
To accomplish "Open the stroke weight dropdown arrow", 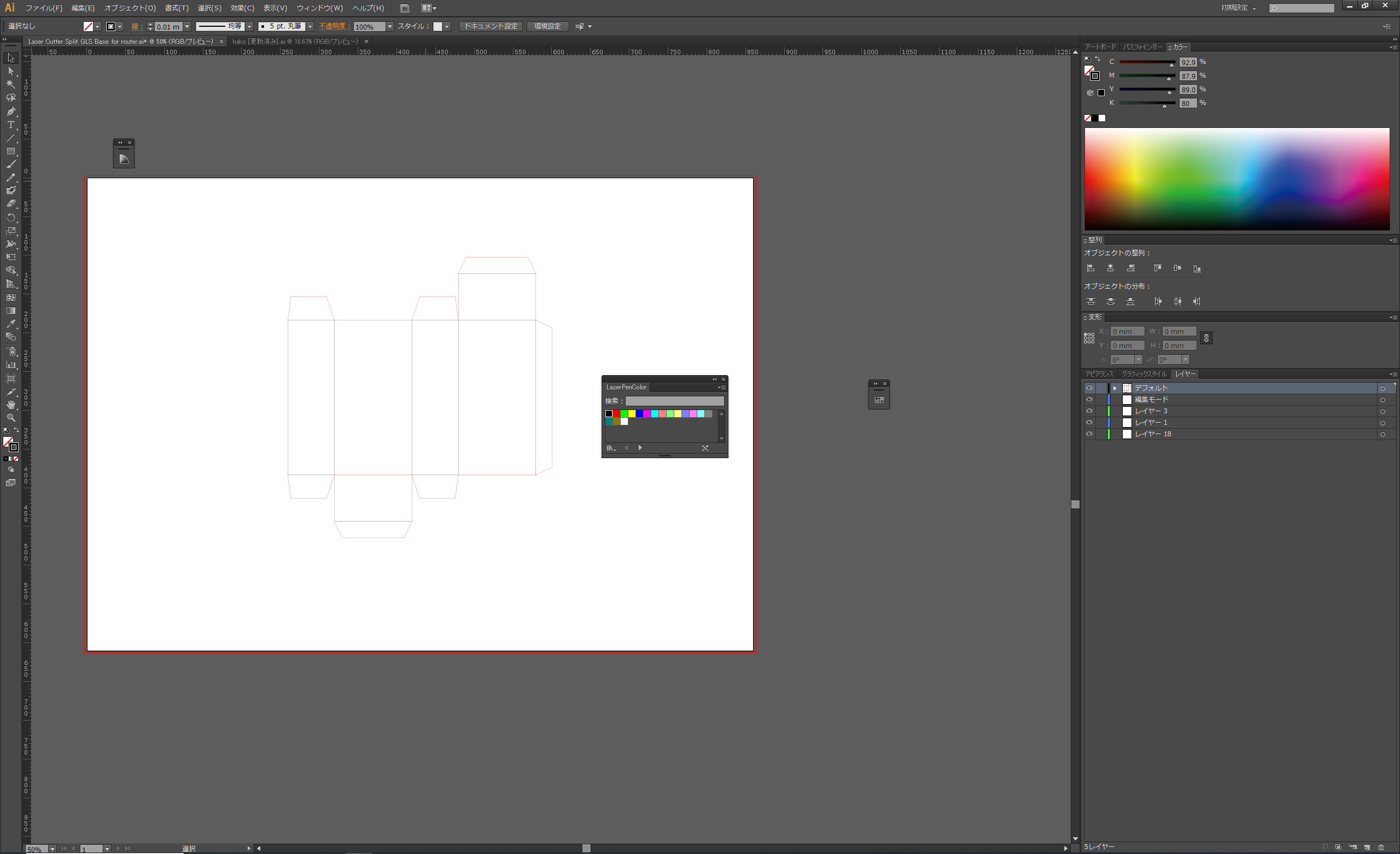I will (x=187, y=27).
